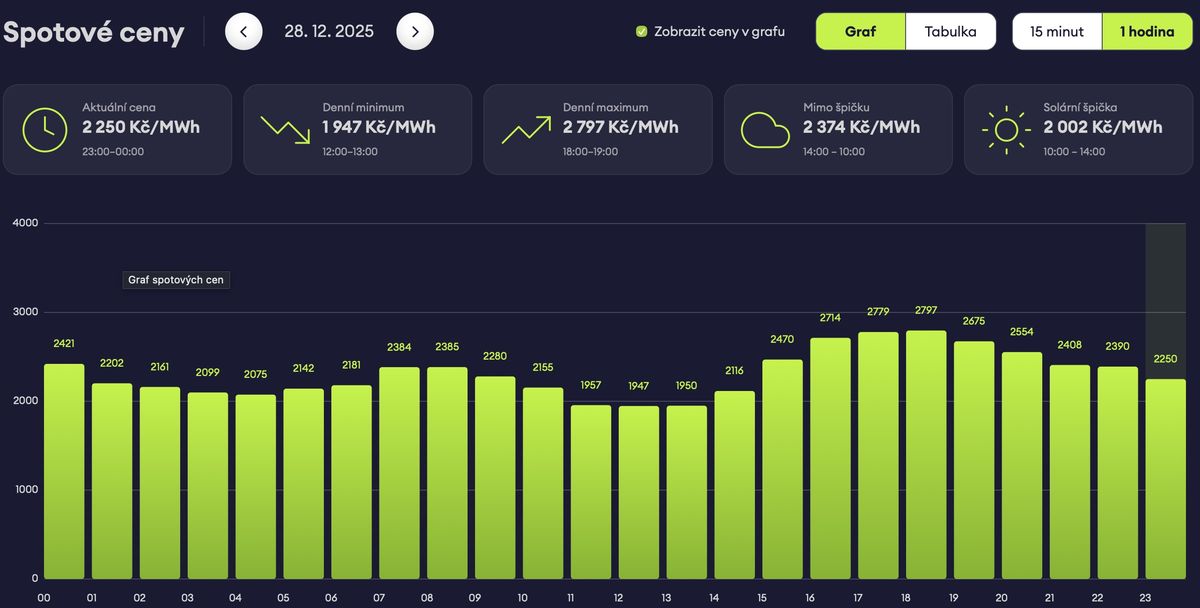Click the downward trend arrow icon
Screen dimensions: 1200x608
point(285,130)
